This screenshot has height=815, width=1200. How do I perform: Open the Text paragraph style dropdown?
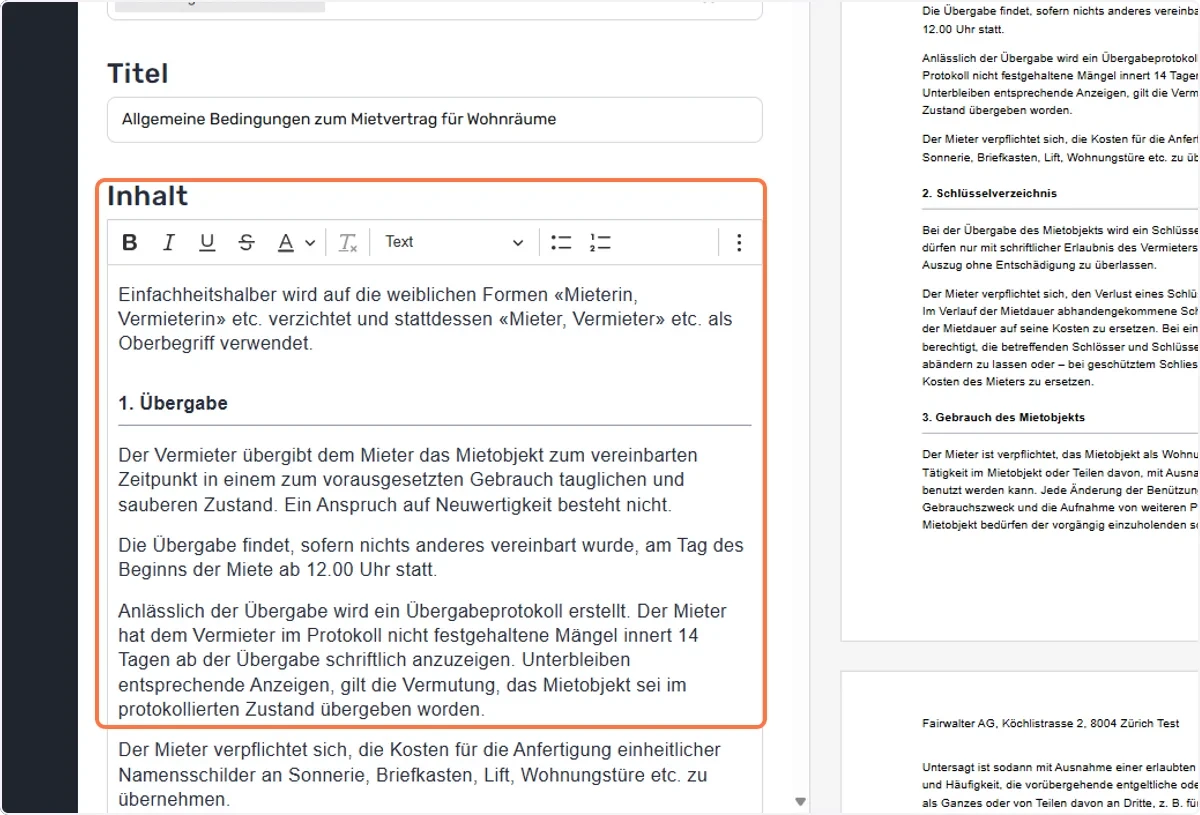(x=454, y=242)
